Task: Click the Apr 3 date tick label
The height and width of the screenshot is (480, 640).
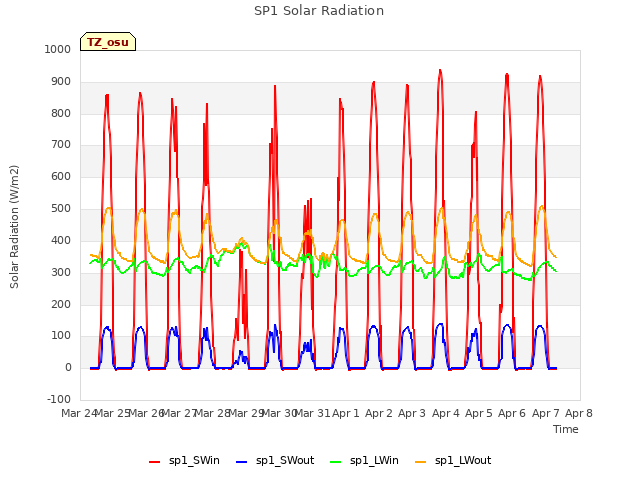Action: (412, 413)
